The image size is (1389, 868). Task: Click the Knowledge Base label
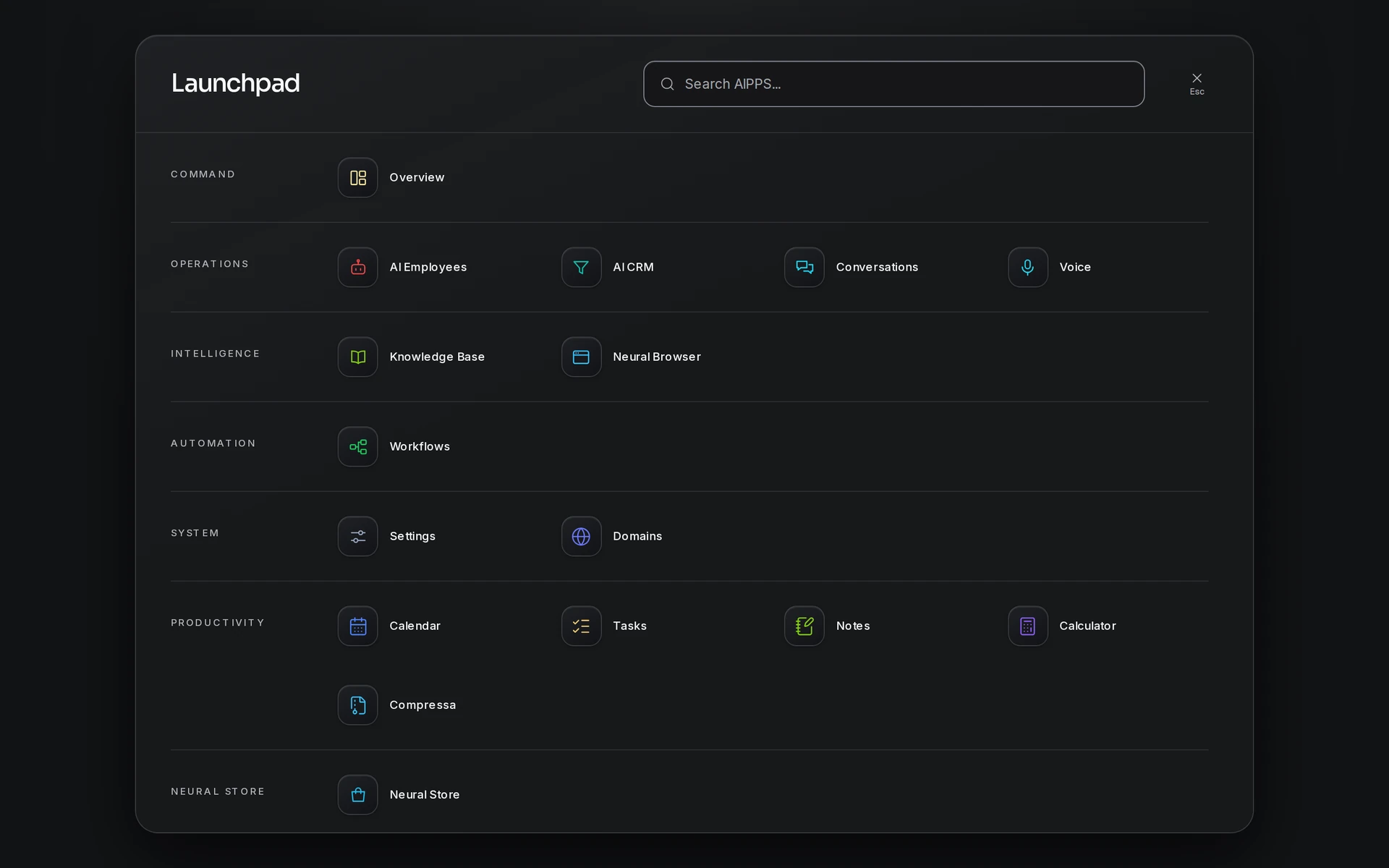[x=437, y=357]
